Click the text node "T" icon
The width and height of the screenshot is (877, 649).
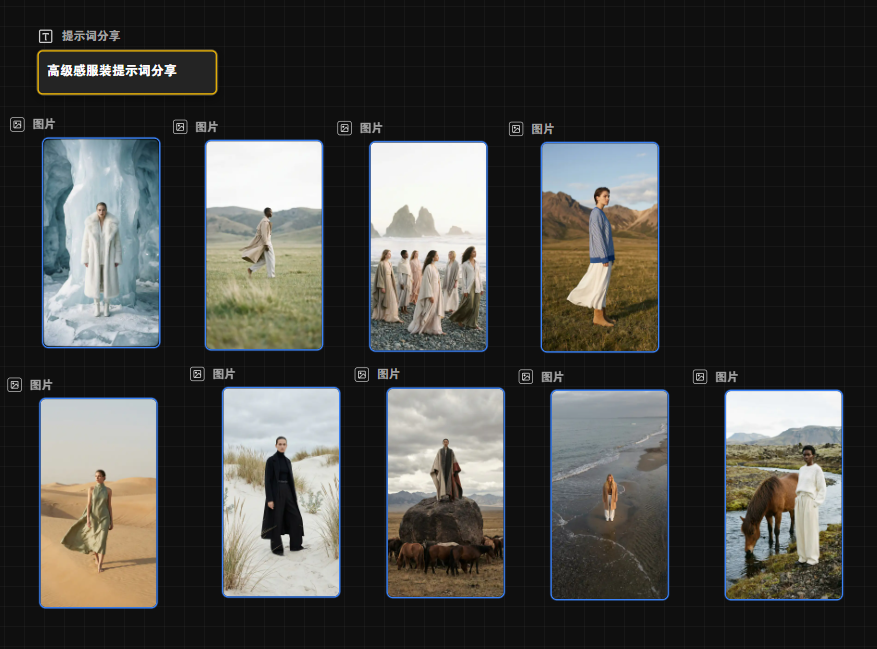[45, 36]
